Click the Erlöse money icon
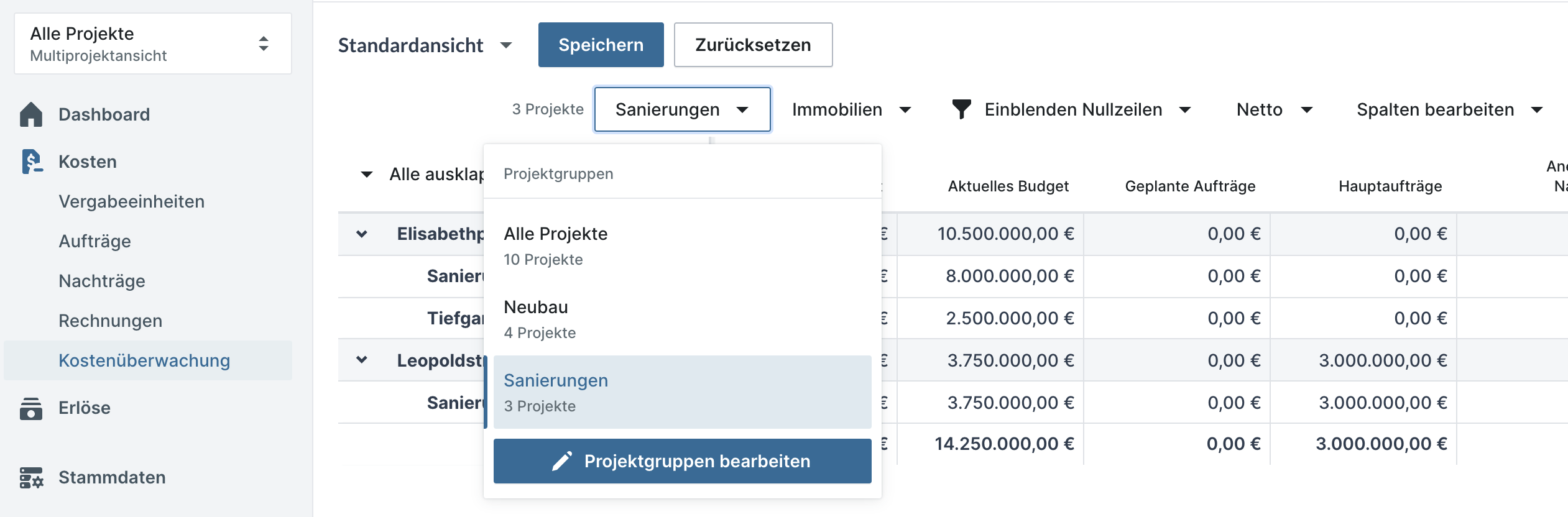 [x=31, y=408]
